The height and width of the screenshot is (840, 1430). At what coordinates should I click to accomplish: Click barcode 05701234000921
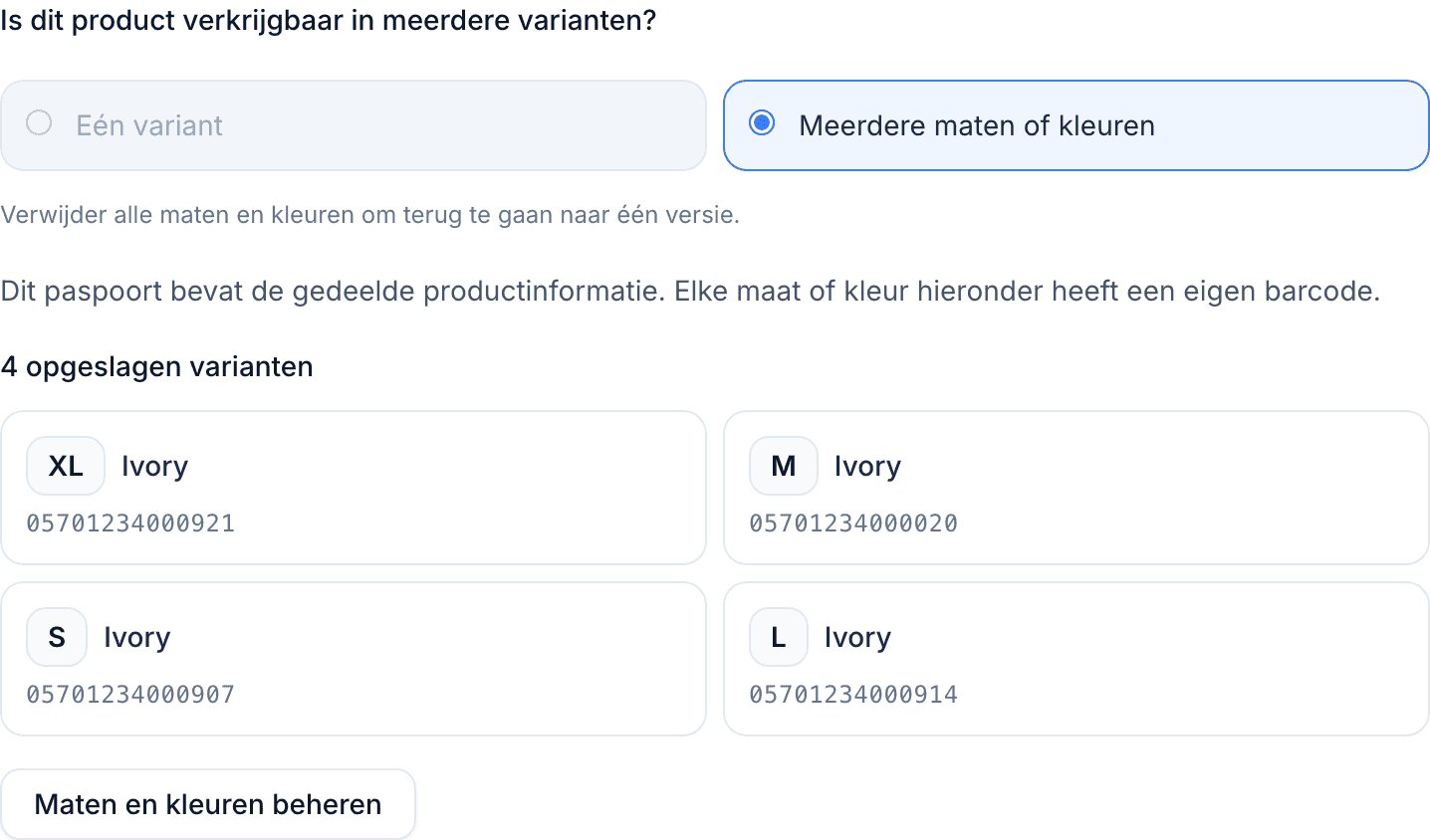[x=130, y=524]
